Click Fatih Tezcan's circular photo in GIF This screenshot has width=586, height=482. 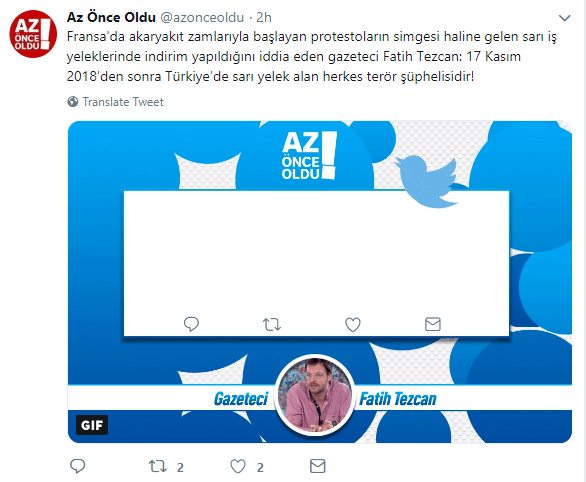(315, 395)
